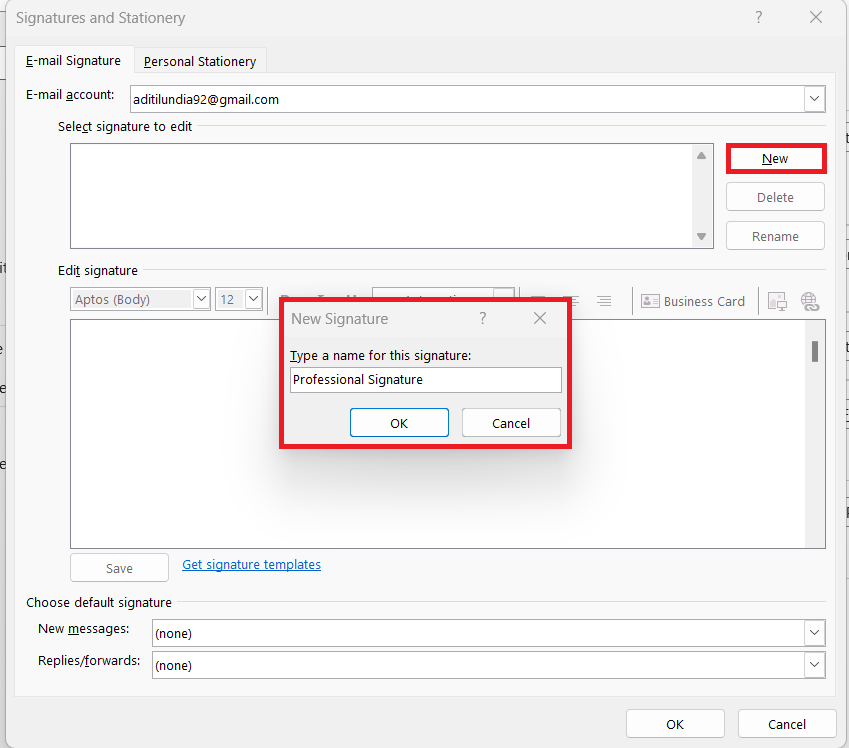Click the signature name input field
849x748 pixels.
click(426, 380)
